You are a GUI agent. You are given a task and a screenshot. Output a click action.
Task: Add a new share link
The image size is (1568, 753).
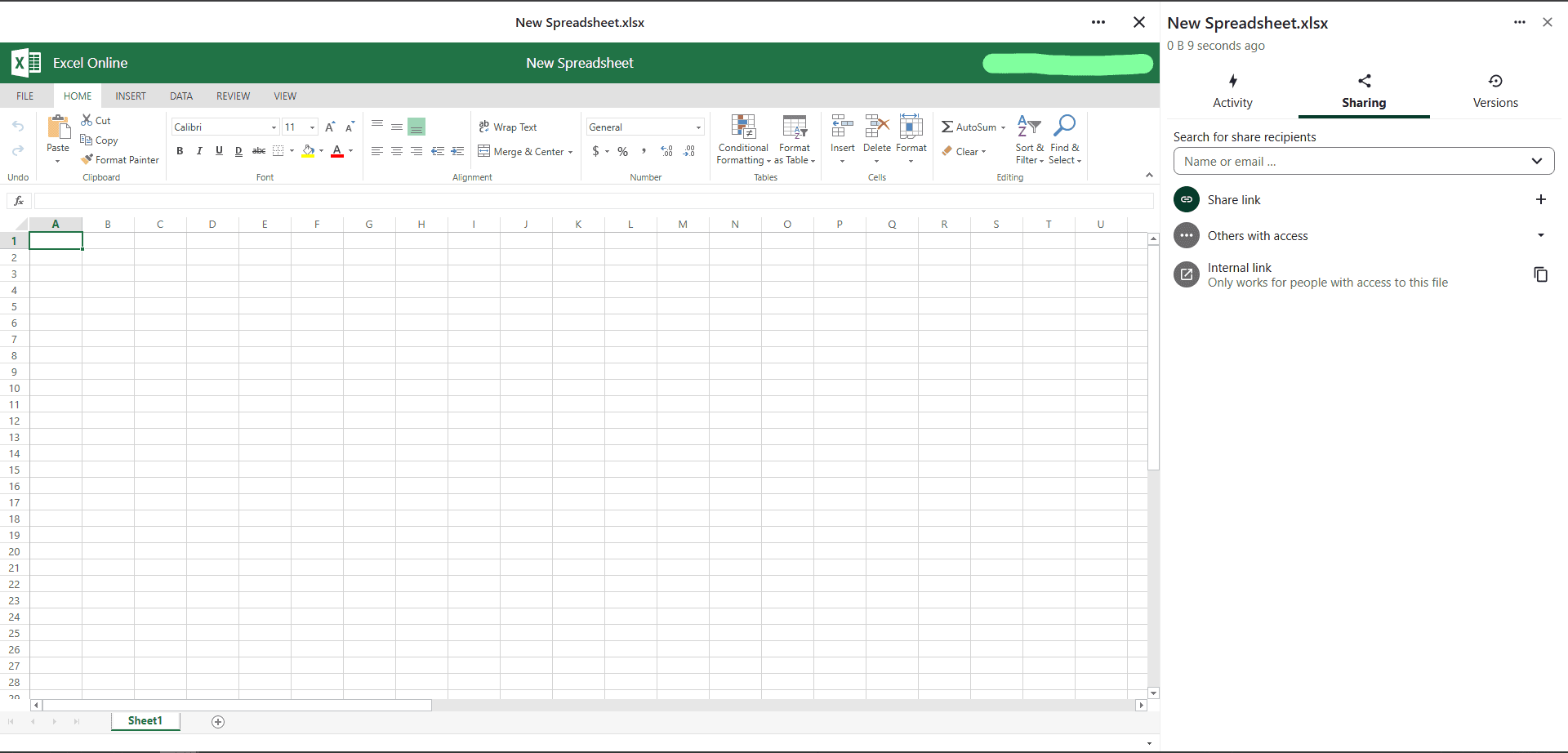[x=1540, y=200]
